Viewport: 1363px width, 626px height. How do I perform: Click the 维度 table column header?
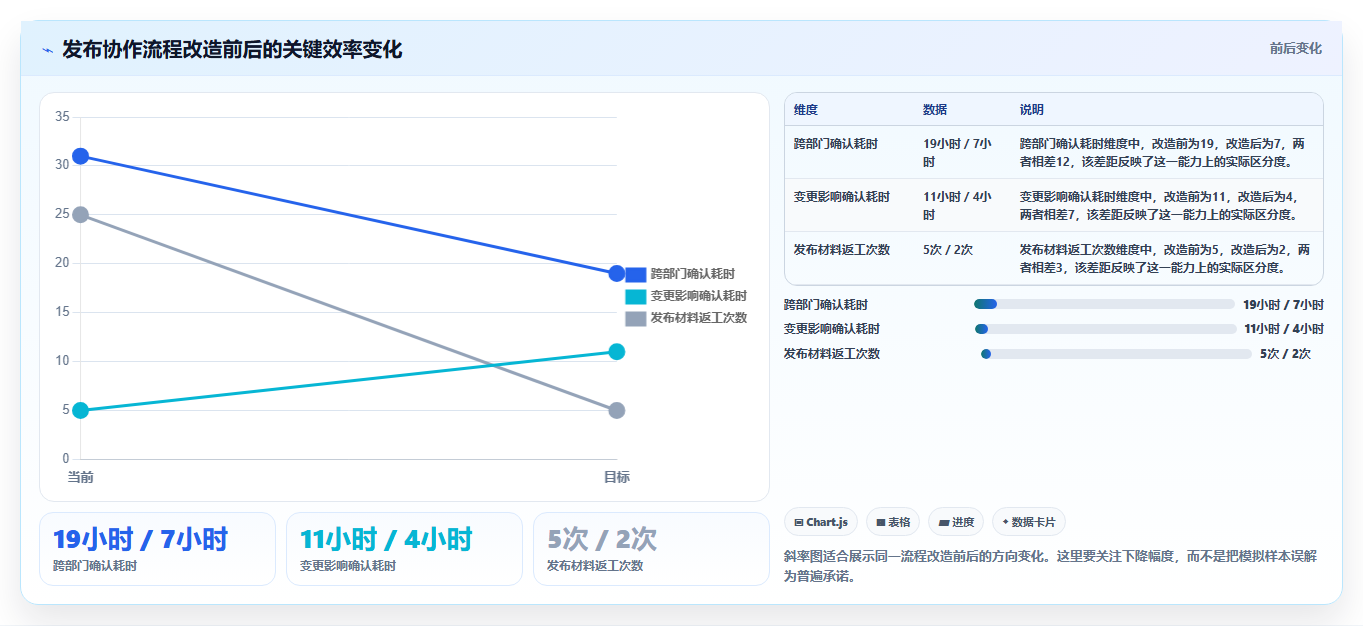coord(806,110)
